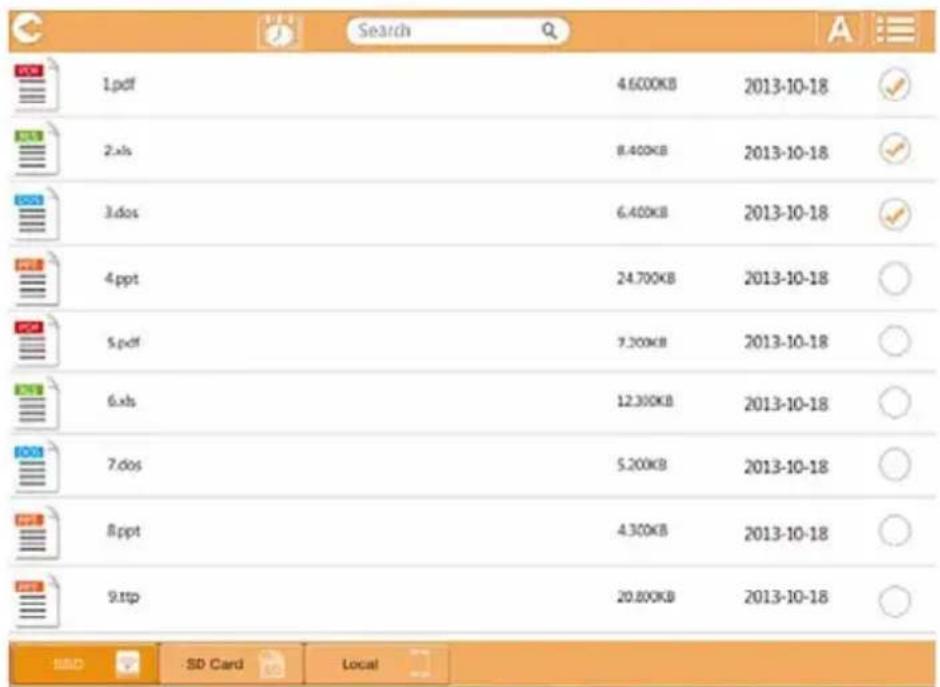
Task: Click the XLS icon of 6.xls
Action: pos(36,404)
